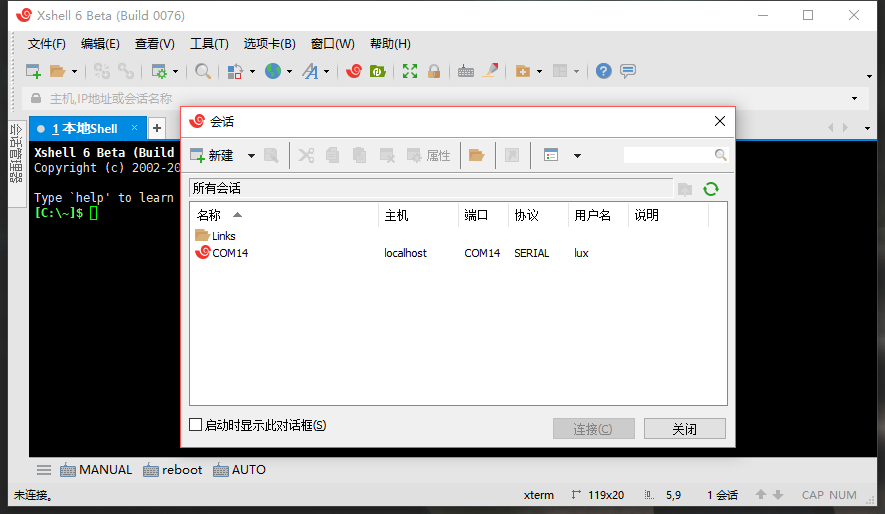The width and height of the screenshot is (885, 514).
Task: Click the color scheme icon in main toolbar
Action: pyautogui.click(x=235, y=71)
